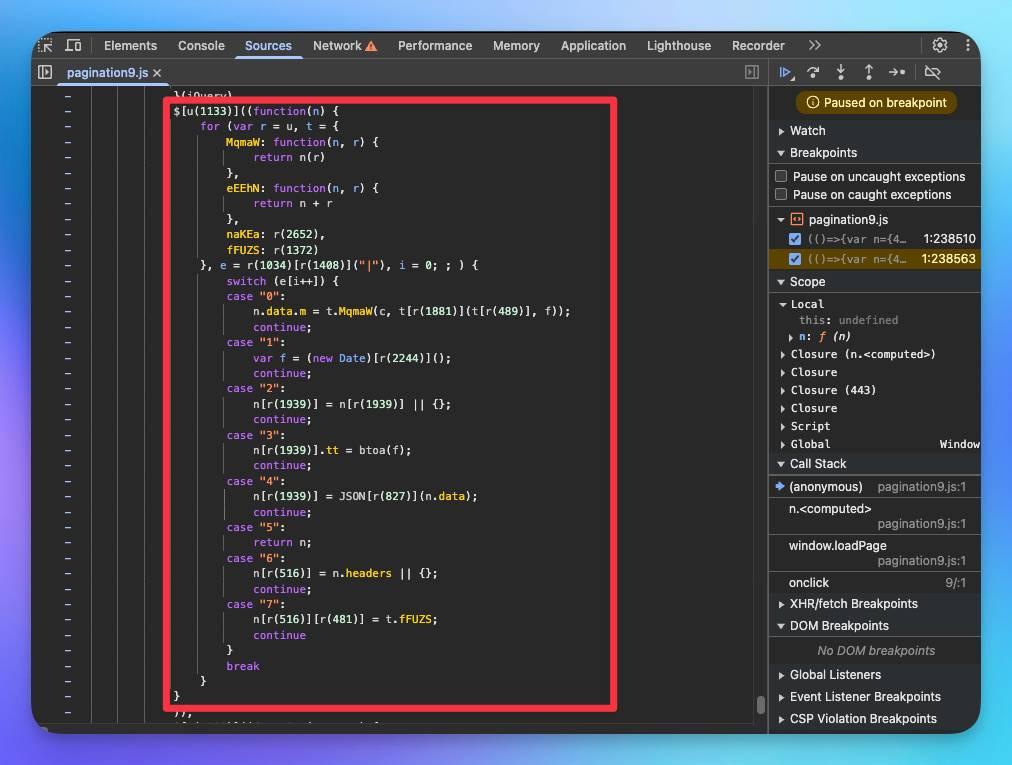Collapse the Local scope
Screen dimensions: 1012x765
coord(783,304)
